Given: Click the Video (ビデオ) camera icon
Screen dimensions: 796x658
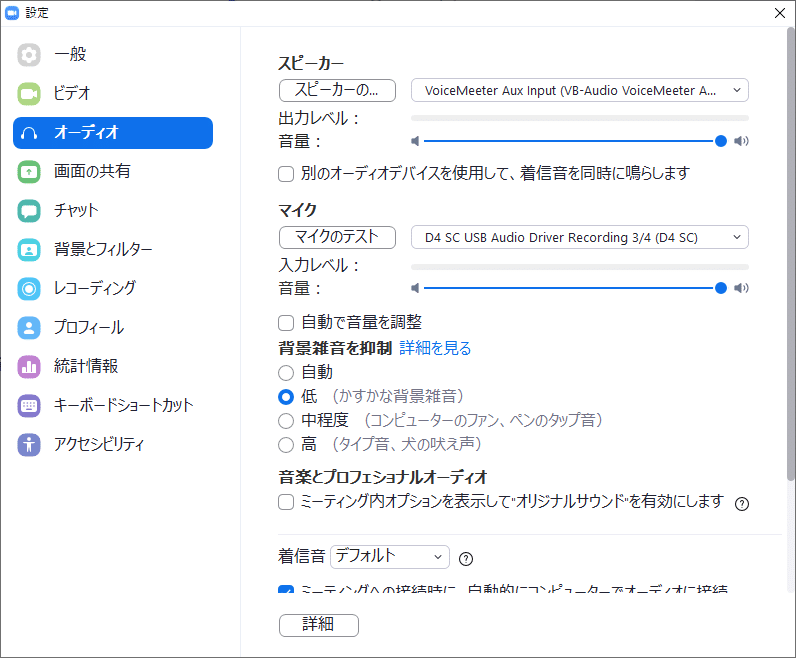Looking at the screenshot, I should [x=29, y=94].
